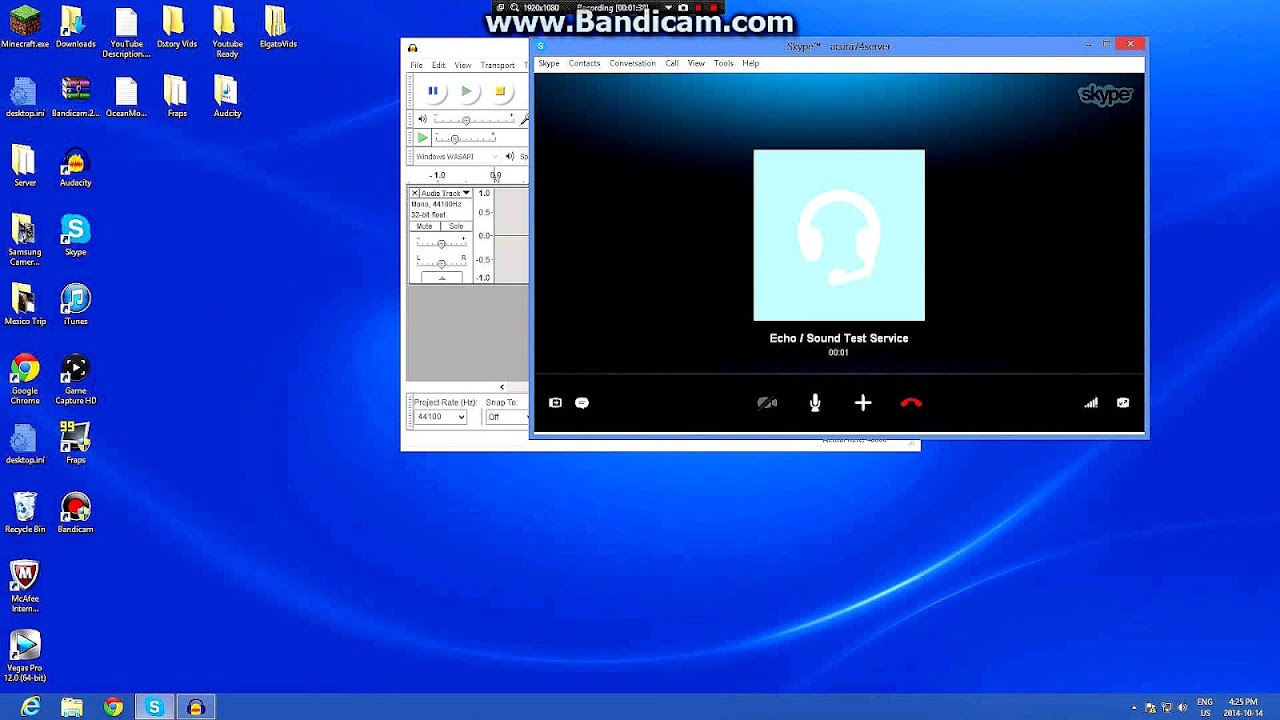Check Skype call quality signal bars
1280x720 pixels.
1091,403
